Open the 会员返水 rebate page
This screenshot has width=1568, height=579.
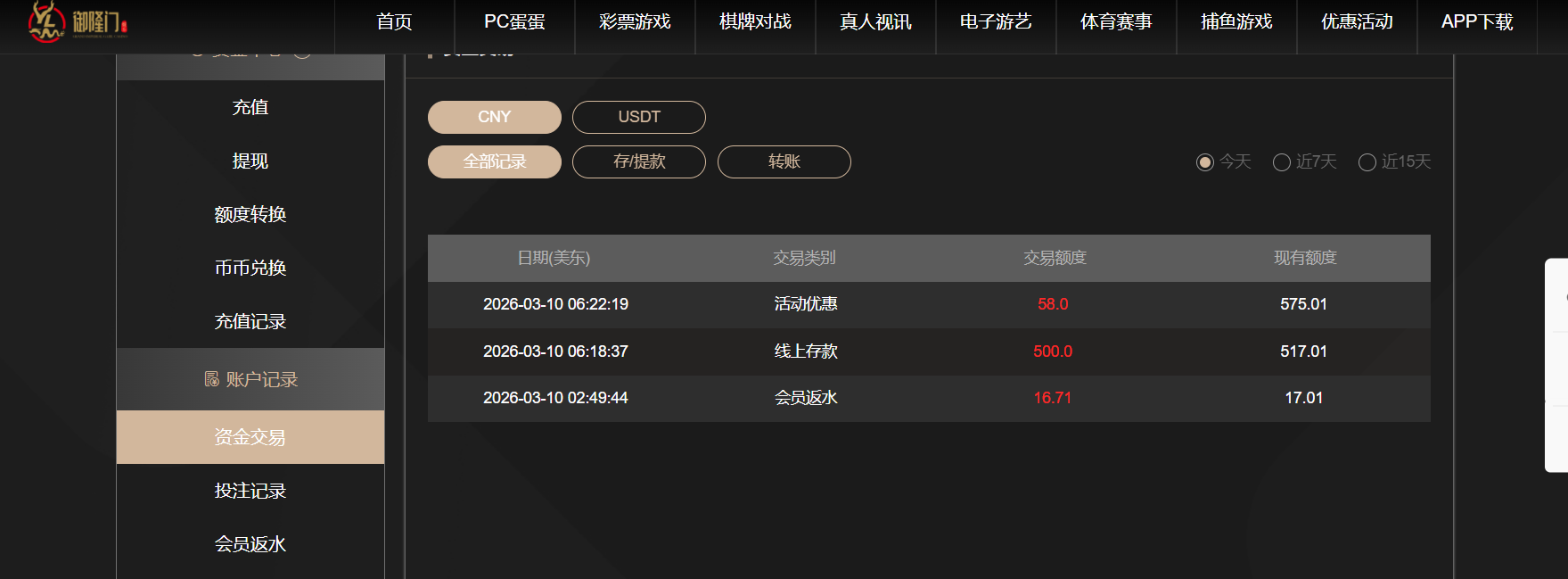[248, 544]
